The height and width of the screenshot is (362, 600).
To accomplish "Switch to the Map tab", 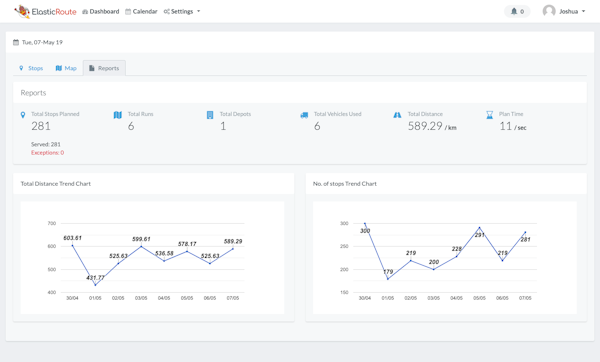I will [66, 68].
